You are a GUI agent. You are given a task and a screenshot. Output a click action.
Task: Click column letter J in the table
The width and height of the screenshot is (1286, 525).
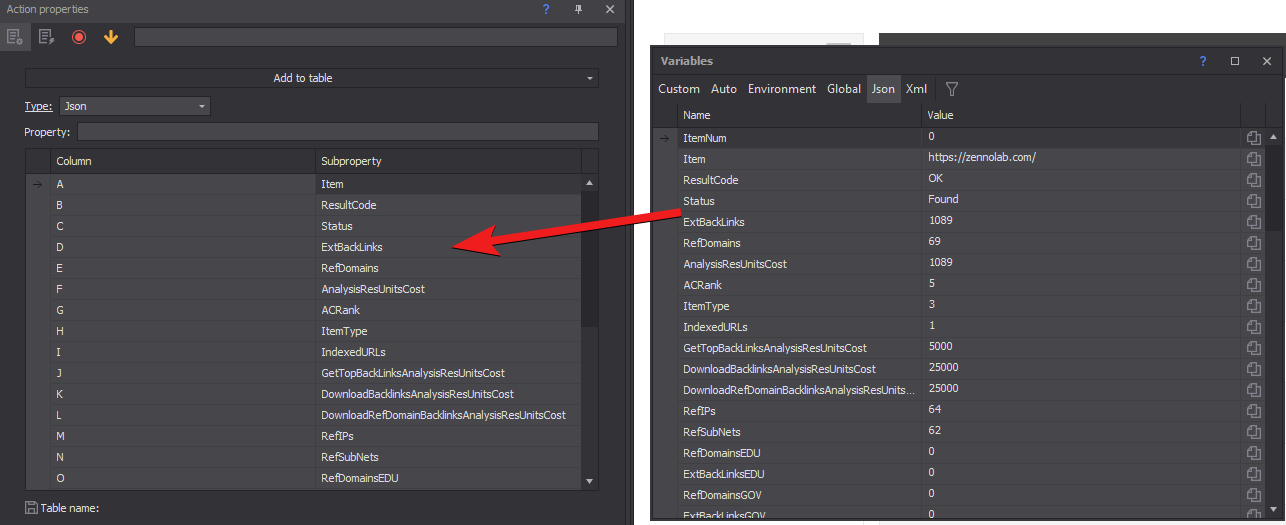(59, 373)
